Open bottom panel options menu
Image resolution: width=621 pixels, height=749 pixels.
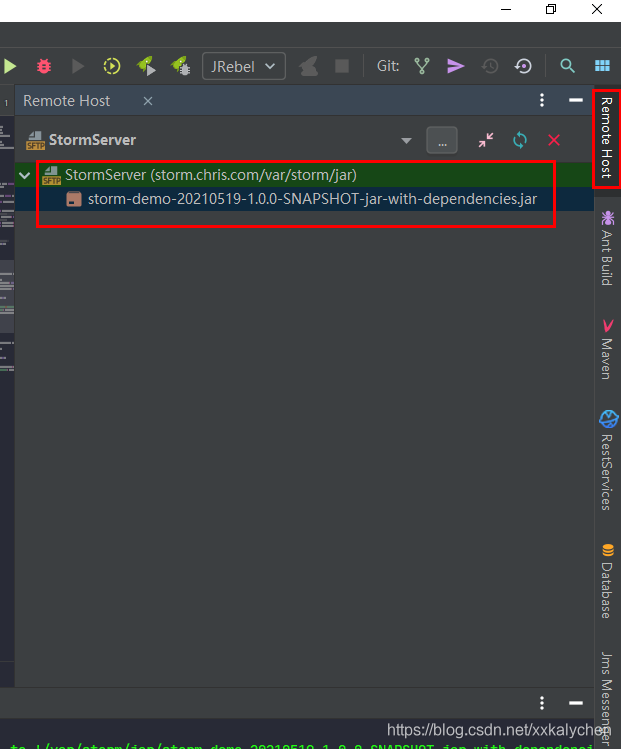tap(542, 703)
